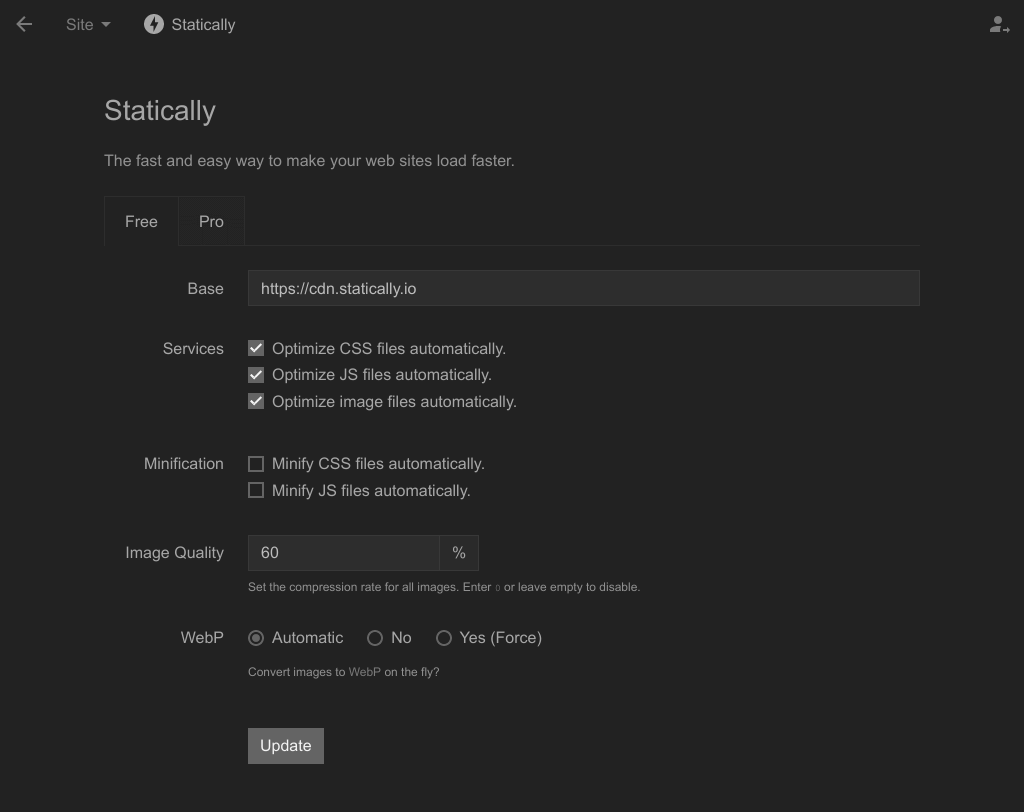1024x812 pixels.
Task: Select the Automatic WebP option
Action: coord(256,638)
